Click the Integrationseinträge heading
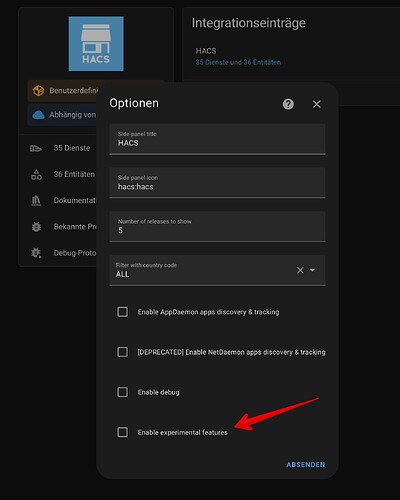 point(249,23)
